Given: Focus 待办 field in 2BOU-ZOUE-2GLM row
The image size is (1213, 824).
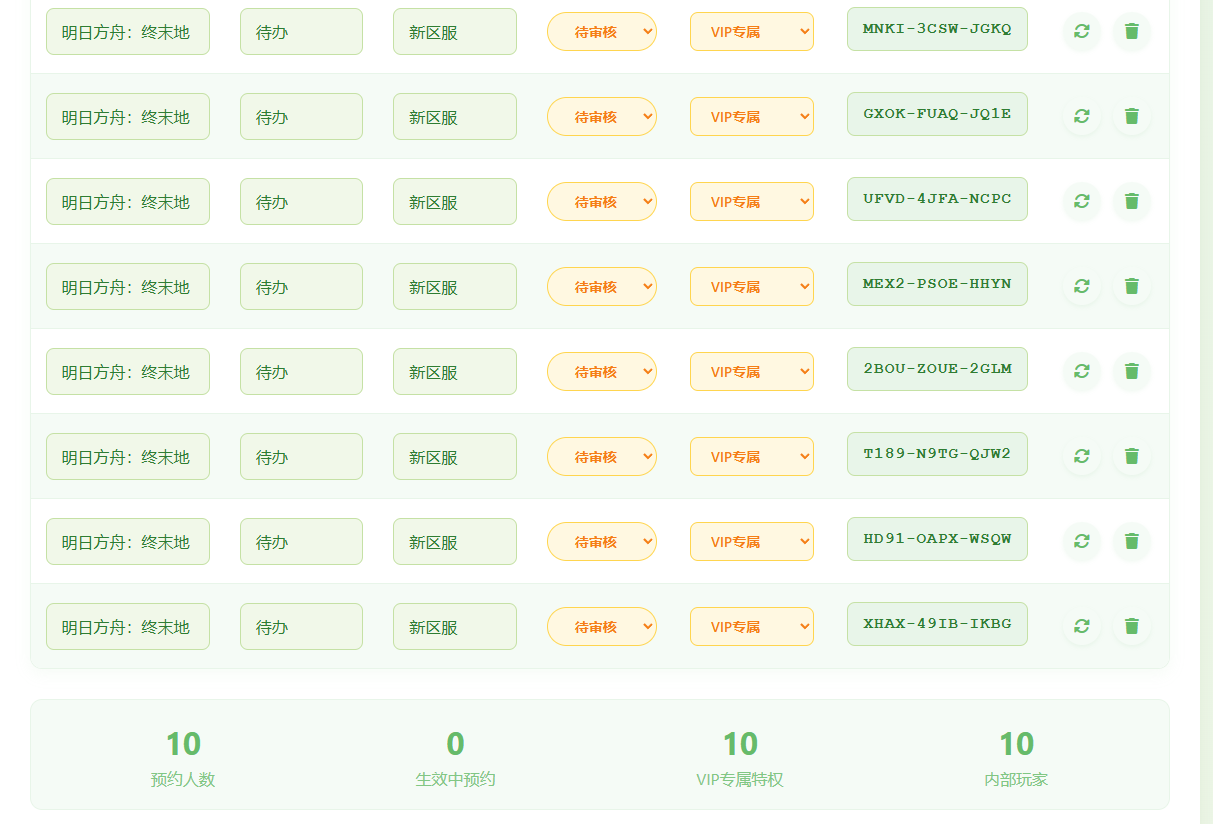Looking at the screenshot, I should pyautogui.click(x=301, y=372).
